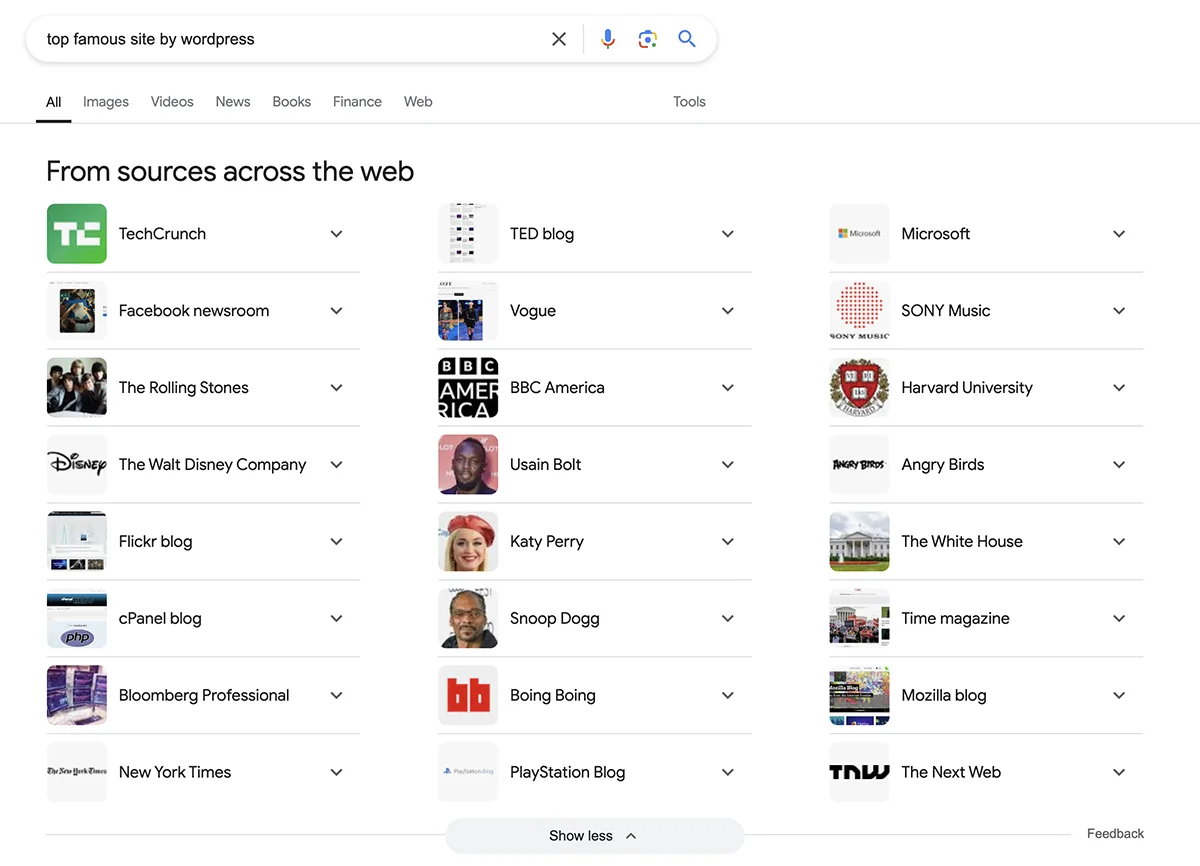Click the Microsoft logo thumbnail
This screenshot has width=1200, height=866.
coord(859,234)
